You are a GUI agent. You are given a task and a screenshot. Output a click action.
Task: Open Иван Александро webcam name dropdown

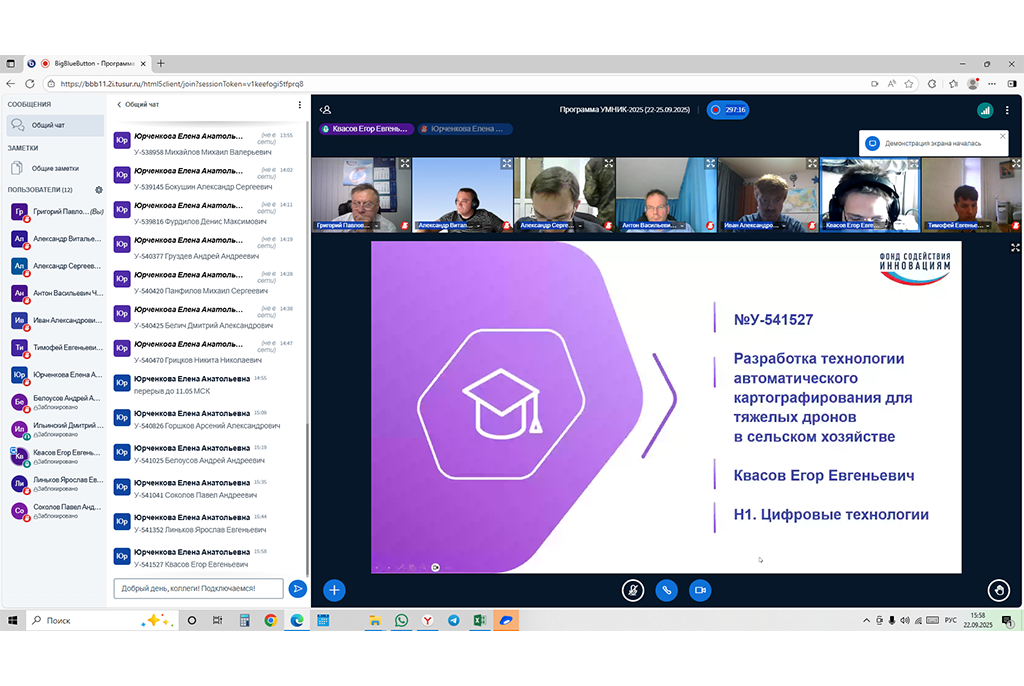tap(754, 225)
